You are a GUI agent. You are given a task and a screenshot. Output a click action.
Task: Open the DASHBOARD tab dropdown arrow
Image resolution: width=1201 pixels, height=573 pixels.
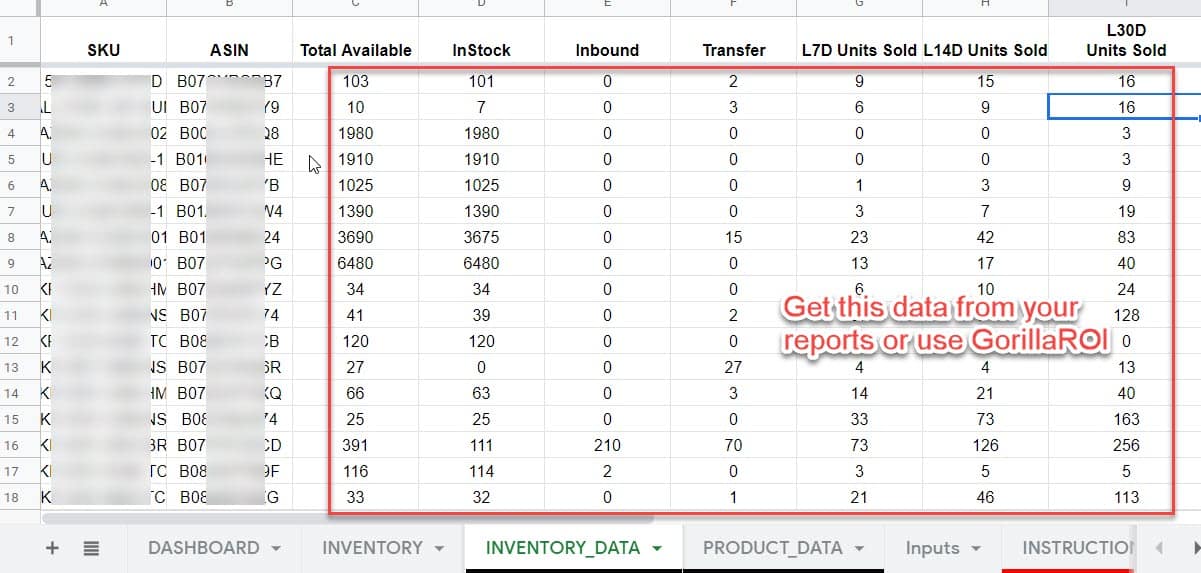tap(276, 549)
